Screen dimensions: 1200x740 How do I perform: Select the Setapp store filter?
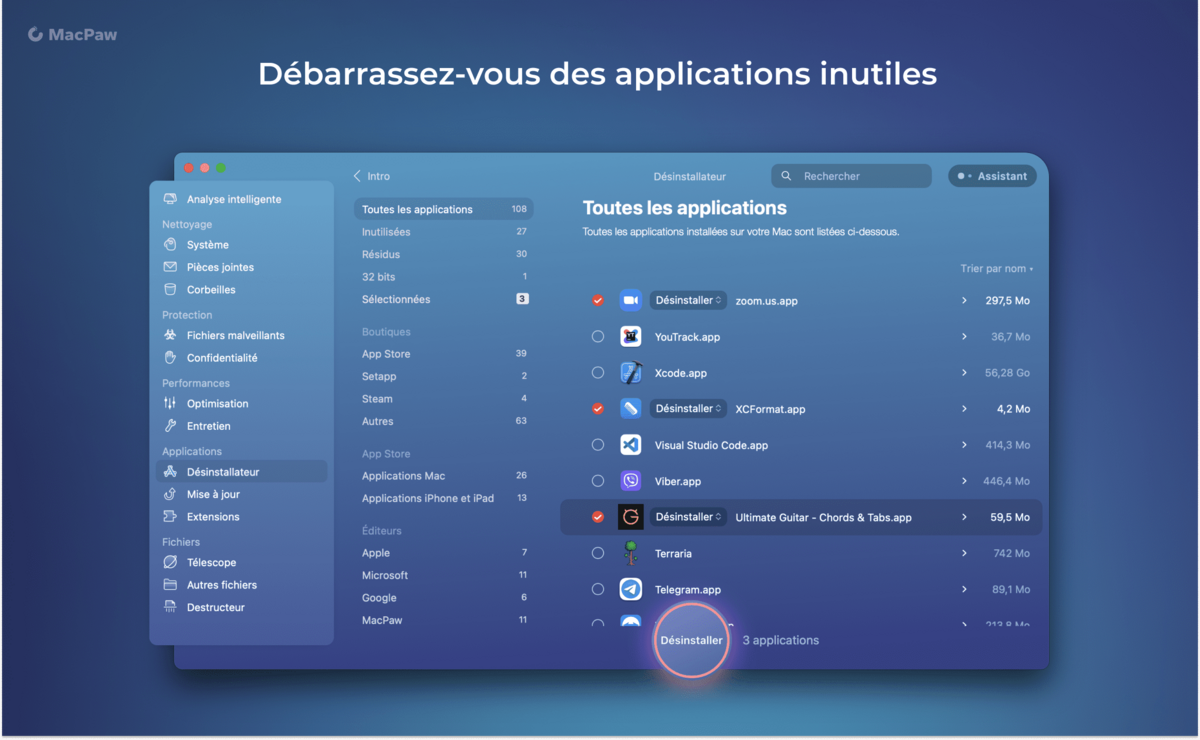point(444,376)
